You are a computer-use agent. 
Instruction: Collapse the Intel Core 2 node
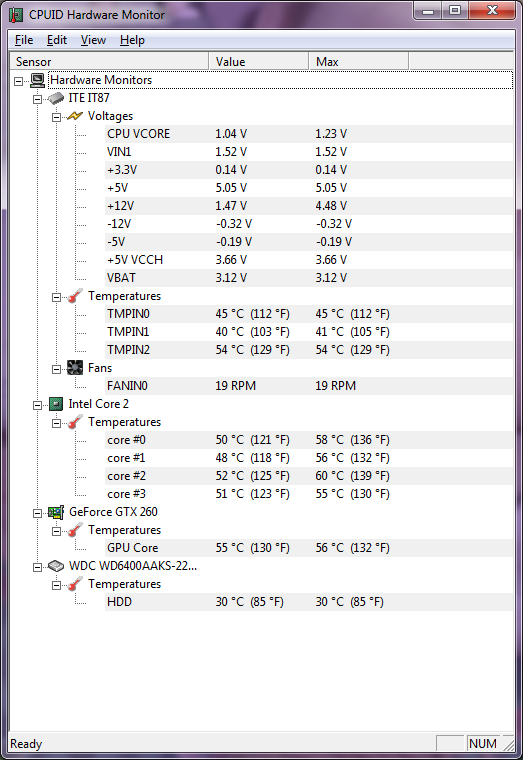click(x=38, y=405)
